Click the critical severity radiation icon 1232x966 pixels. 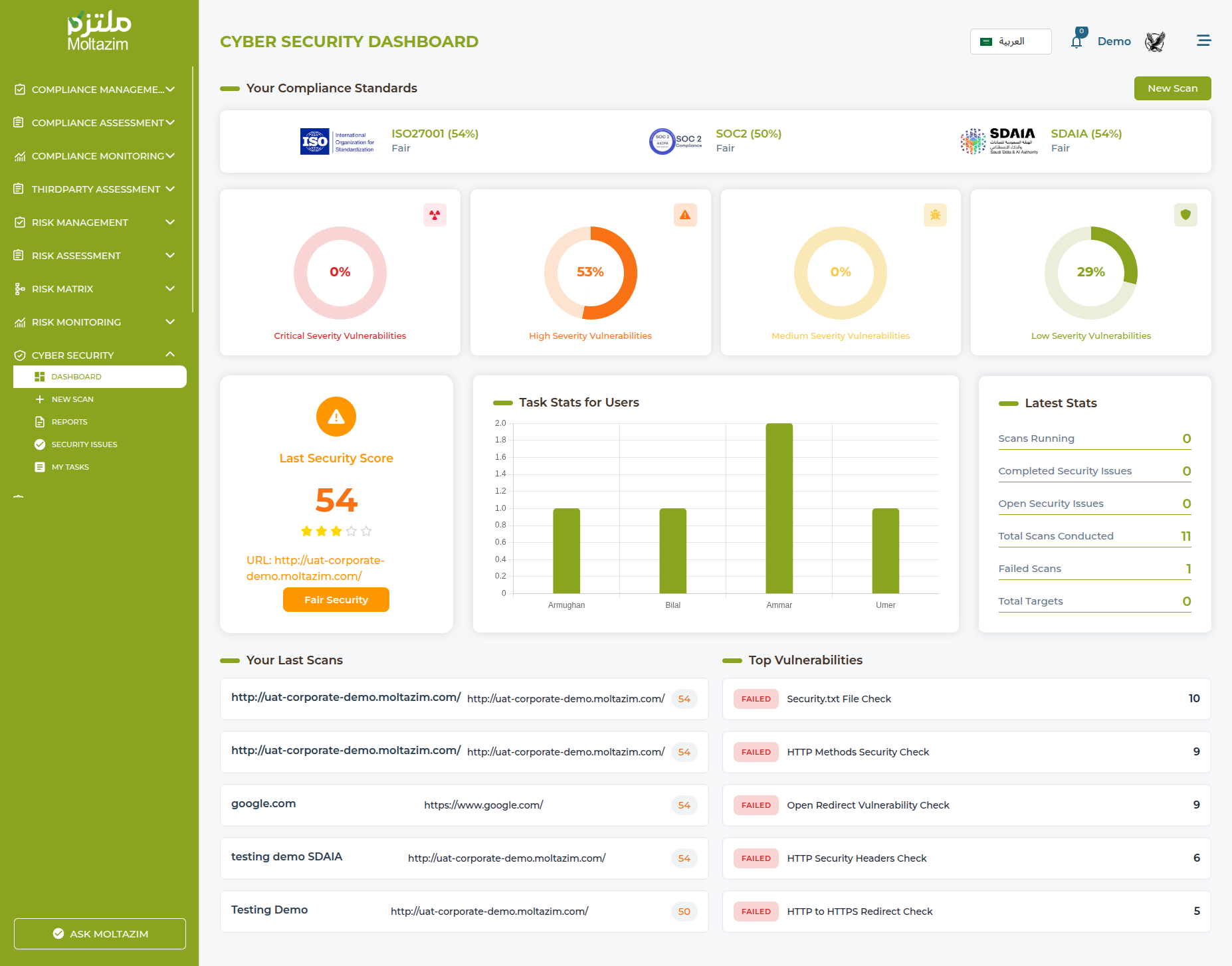click(x=435, y=215)
